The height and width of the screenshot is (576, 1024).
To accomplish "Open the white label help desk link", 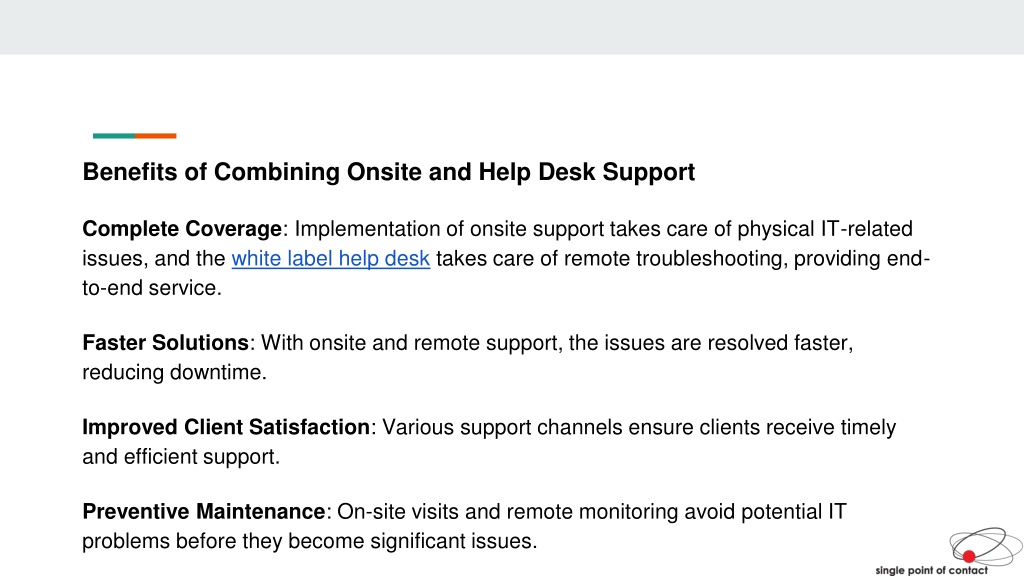I will point(330,259).
